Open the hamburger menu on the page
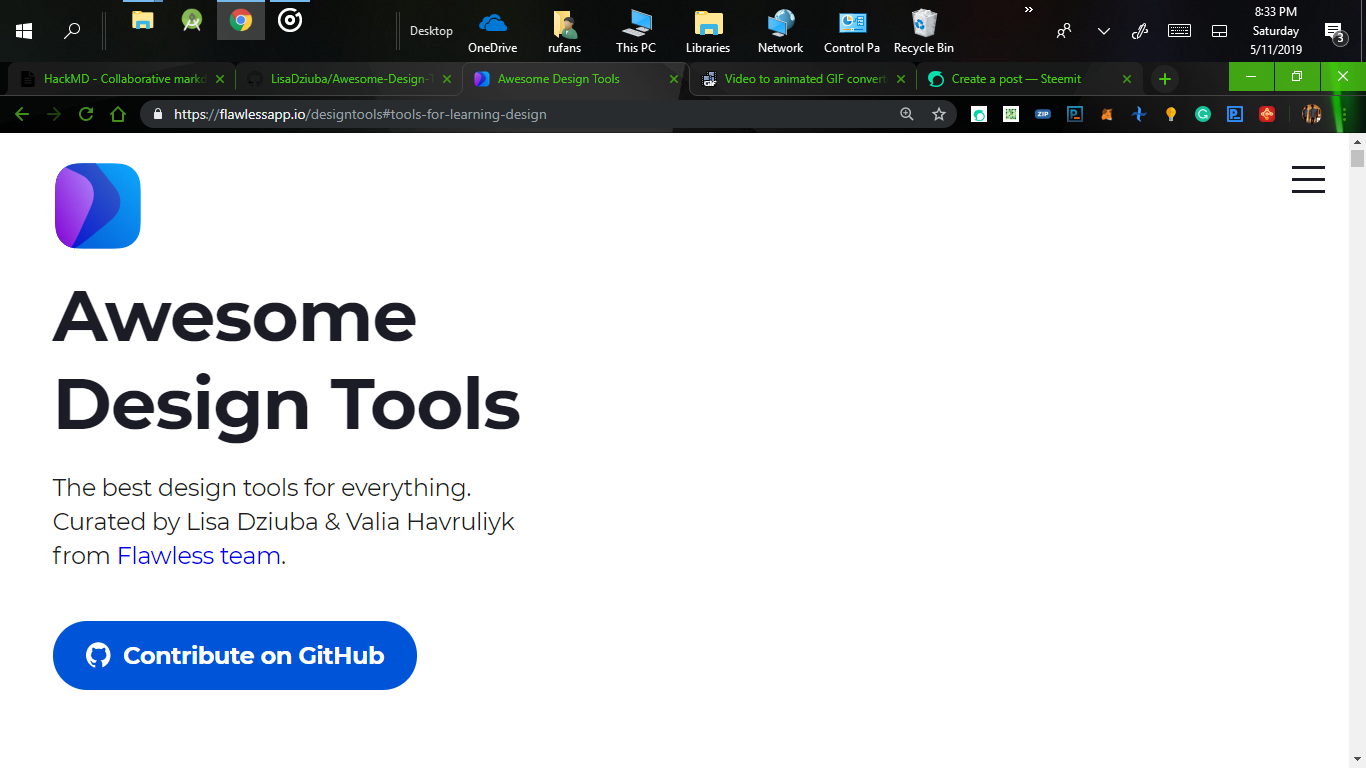Image resolution: width=1366 pixels, height=768 pixels. point(1308,180)
